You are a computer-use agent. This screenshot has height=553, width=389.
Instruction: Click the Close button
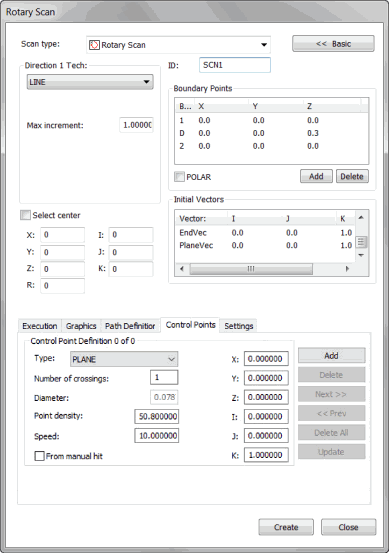pos(348,527)
